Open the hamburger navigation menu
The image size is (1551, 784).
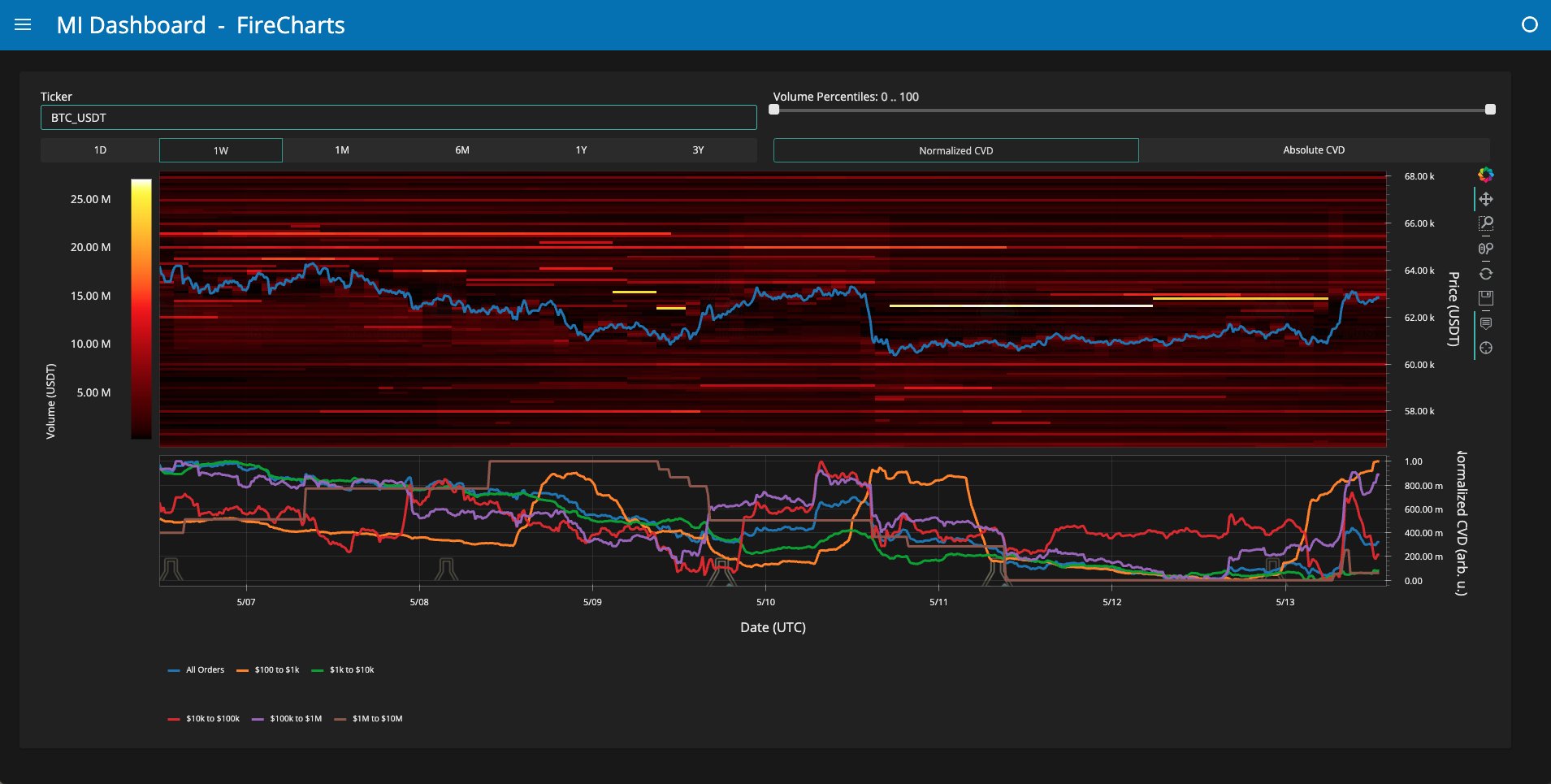click(x=23, y=24)
